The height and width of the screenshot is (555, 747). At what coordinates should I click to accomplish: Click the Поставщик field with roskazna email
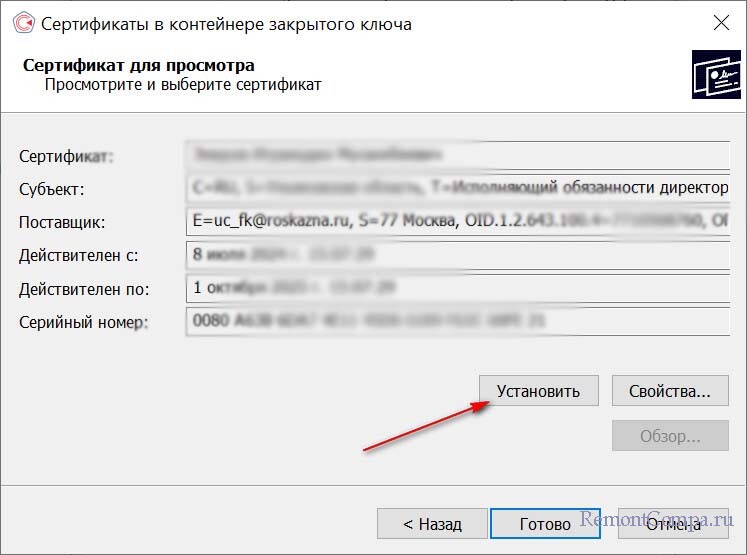point(457,221)
